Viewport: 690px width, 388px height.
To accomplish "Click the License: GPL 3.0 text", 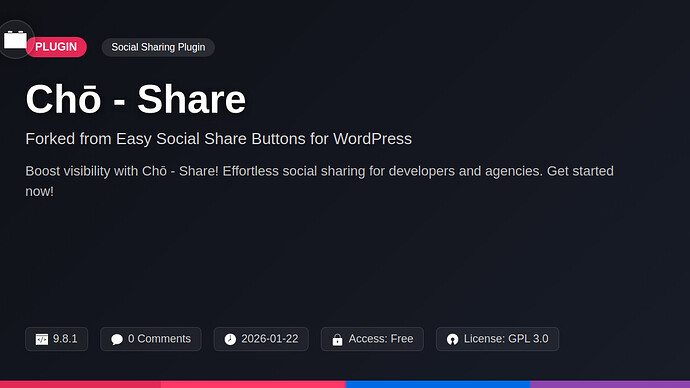I will pos(506,339).
